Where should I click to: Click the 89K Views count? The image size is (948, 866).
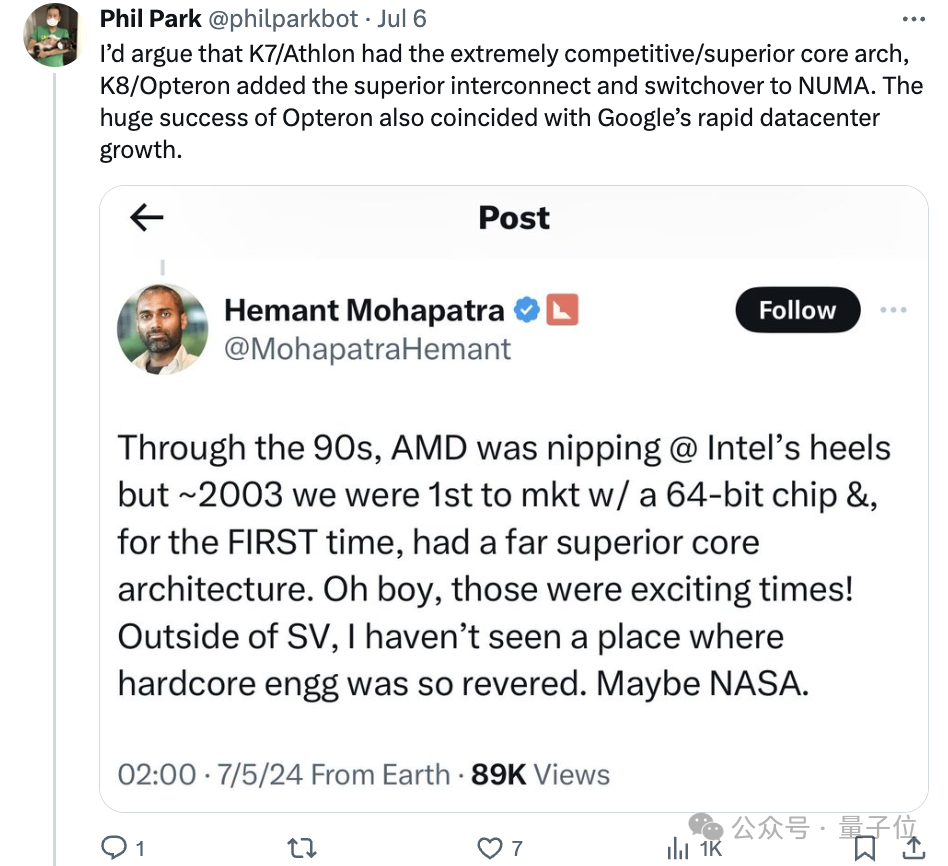click(540, 774)
